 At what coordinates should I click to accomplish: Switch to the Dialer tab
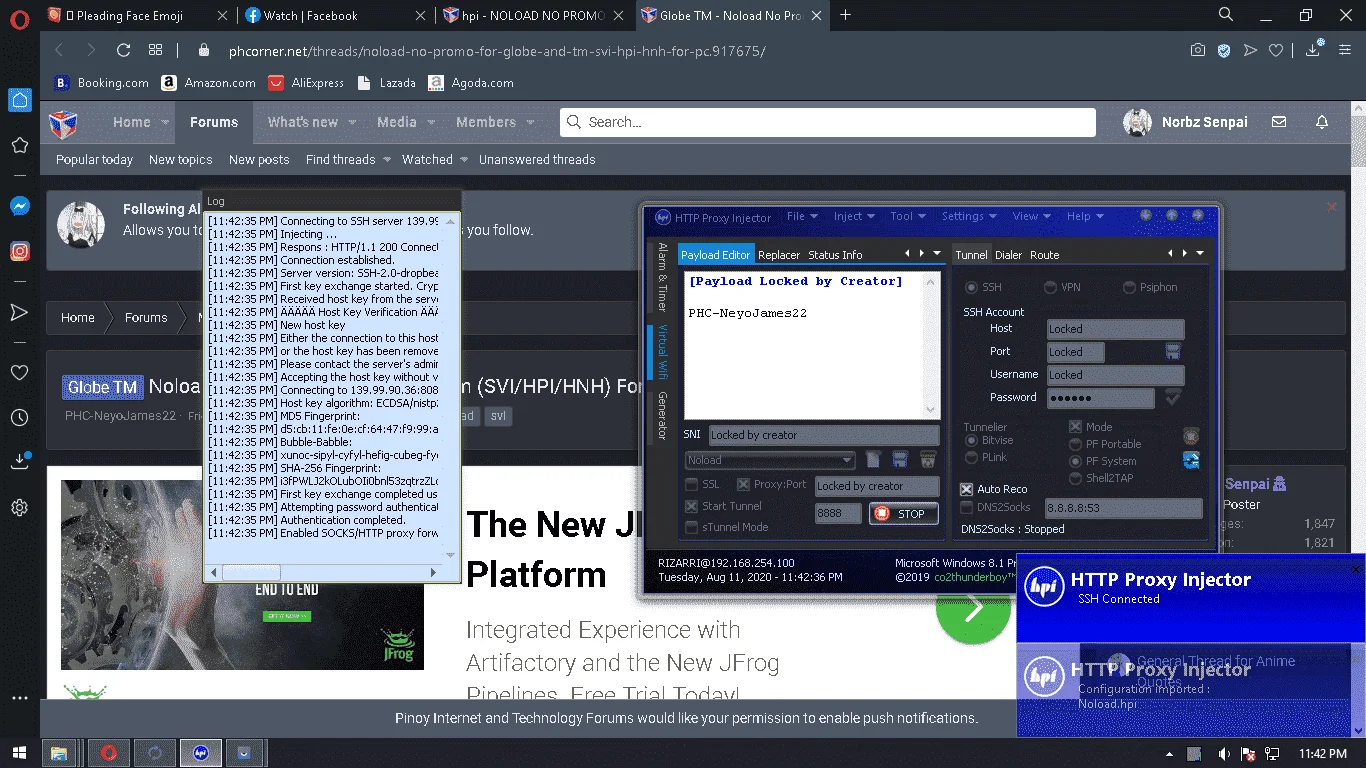point(1008,255)
